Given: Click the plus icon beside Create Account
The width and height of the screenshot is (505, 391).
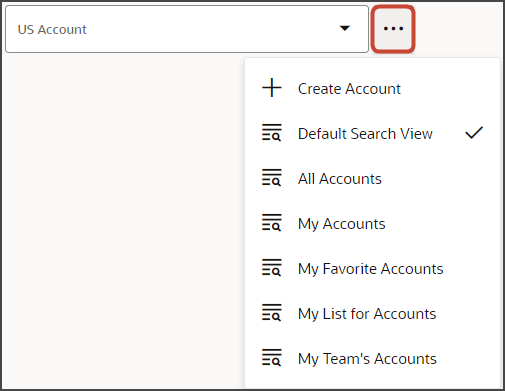Looking at the screenshot, I should tap(272, 88).
